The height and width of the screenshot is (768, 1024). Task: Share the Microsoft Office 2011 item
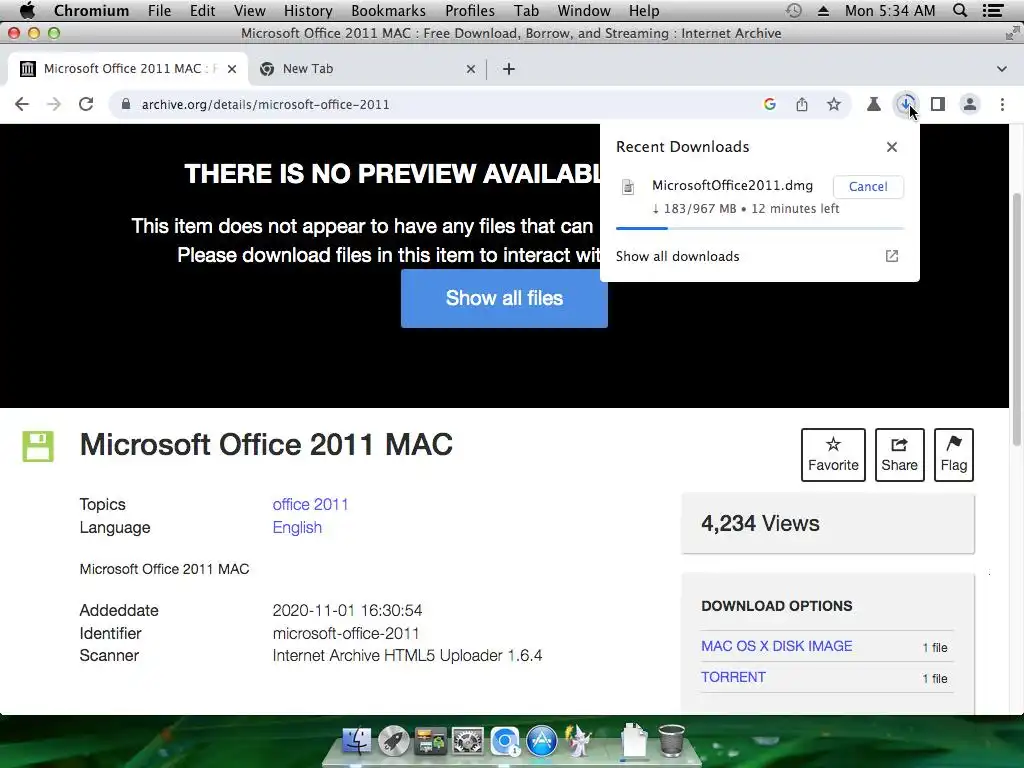[899, 455]
